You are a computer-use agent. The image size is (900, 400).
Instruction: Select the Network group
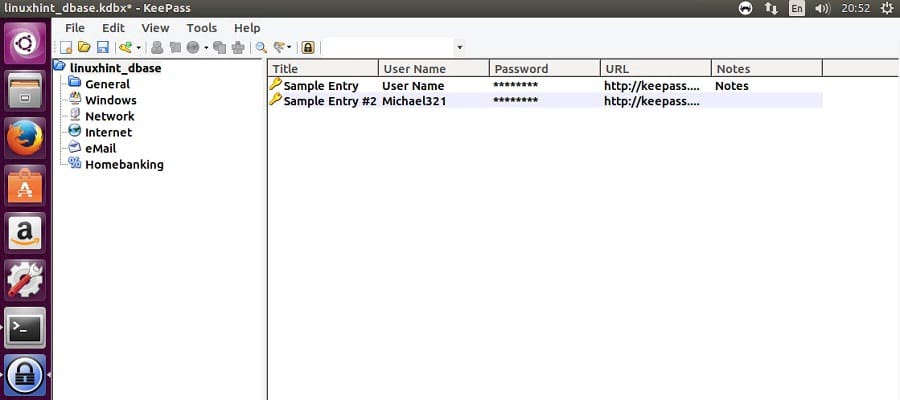tap(110, 116)
